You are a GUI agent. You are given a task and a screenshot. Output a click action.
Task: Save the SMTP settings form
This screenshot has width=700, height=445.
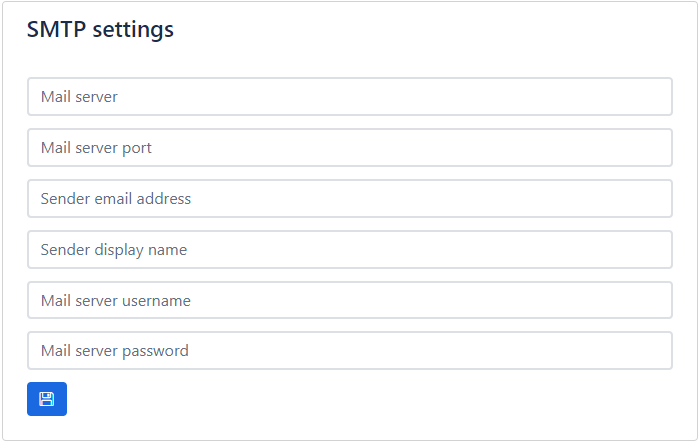coord(47,399)
